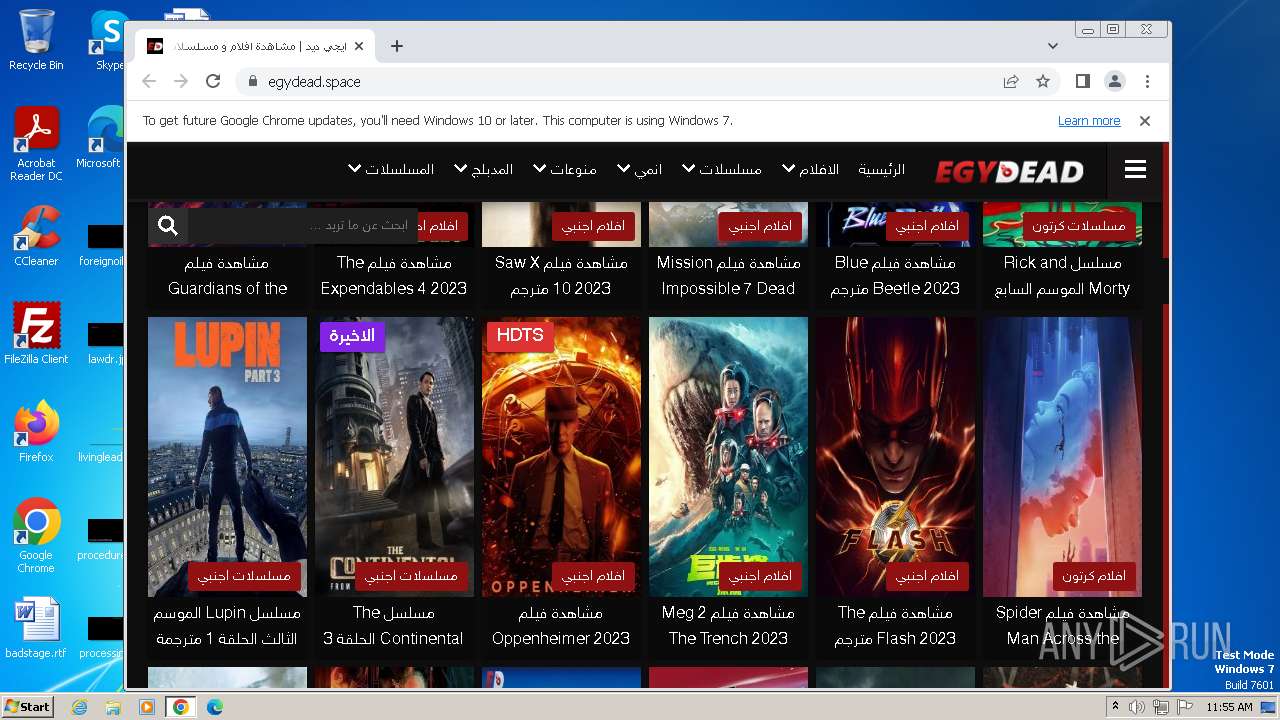This screenshot has height=720, width=1280.
Task: Share this page icon in address bar
Action: tap(1011, 82)
